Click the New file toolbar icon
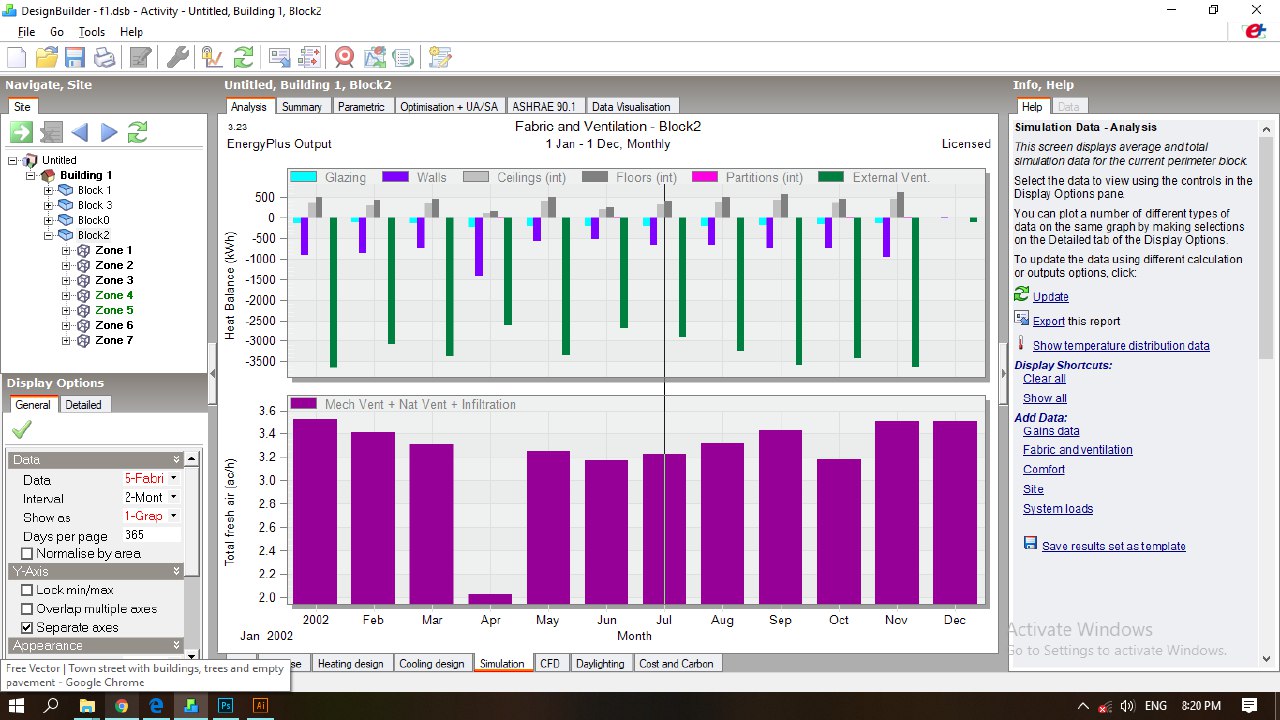Image resolution: width=1280 pixels, height=720 pixels. tap(16, 57)
